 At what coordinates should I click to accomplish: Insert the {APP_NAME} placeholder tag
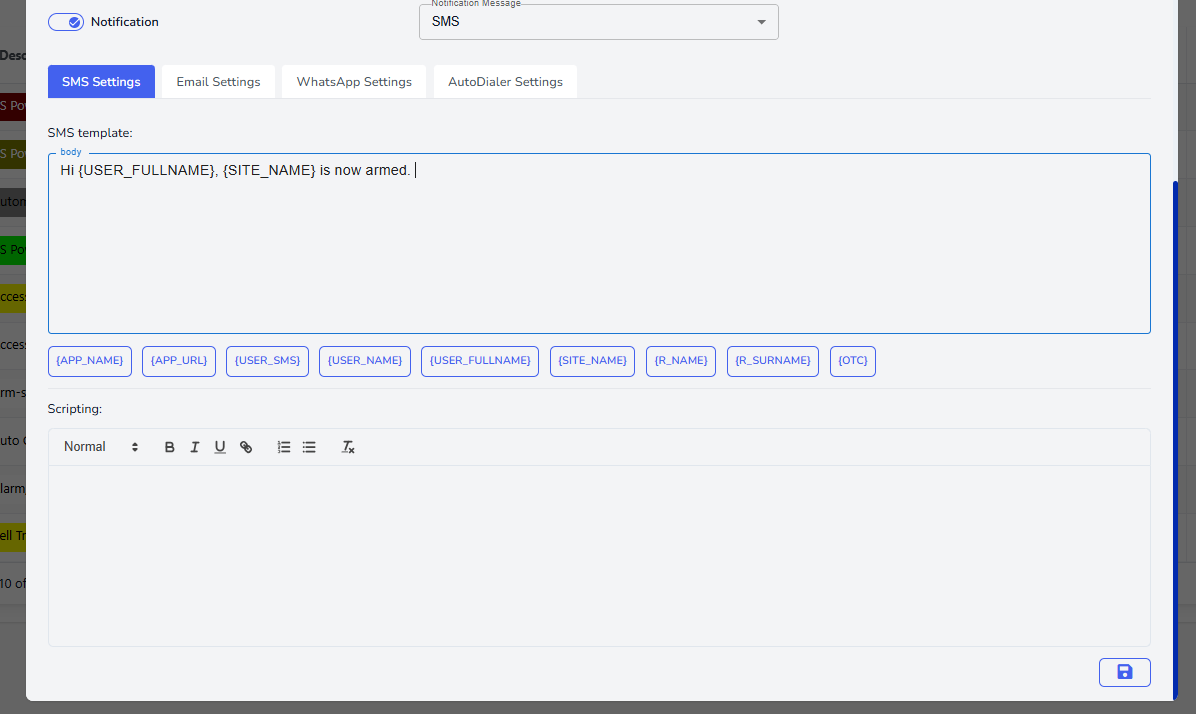point(90,361)
